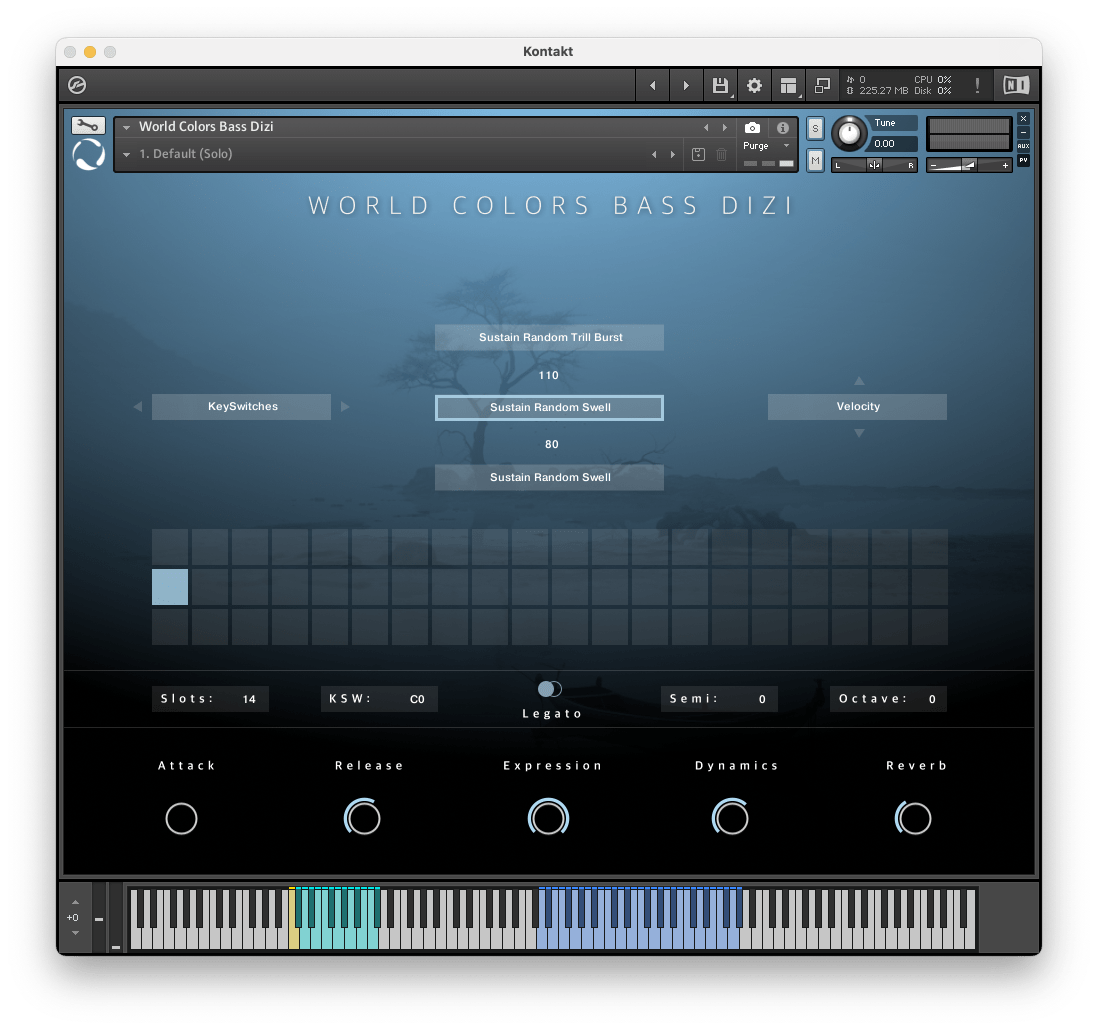1098x1030 pixels.
Task: Click the Semi value field
Action: (x=719, y=699)
